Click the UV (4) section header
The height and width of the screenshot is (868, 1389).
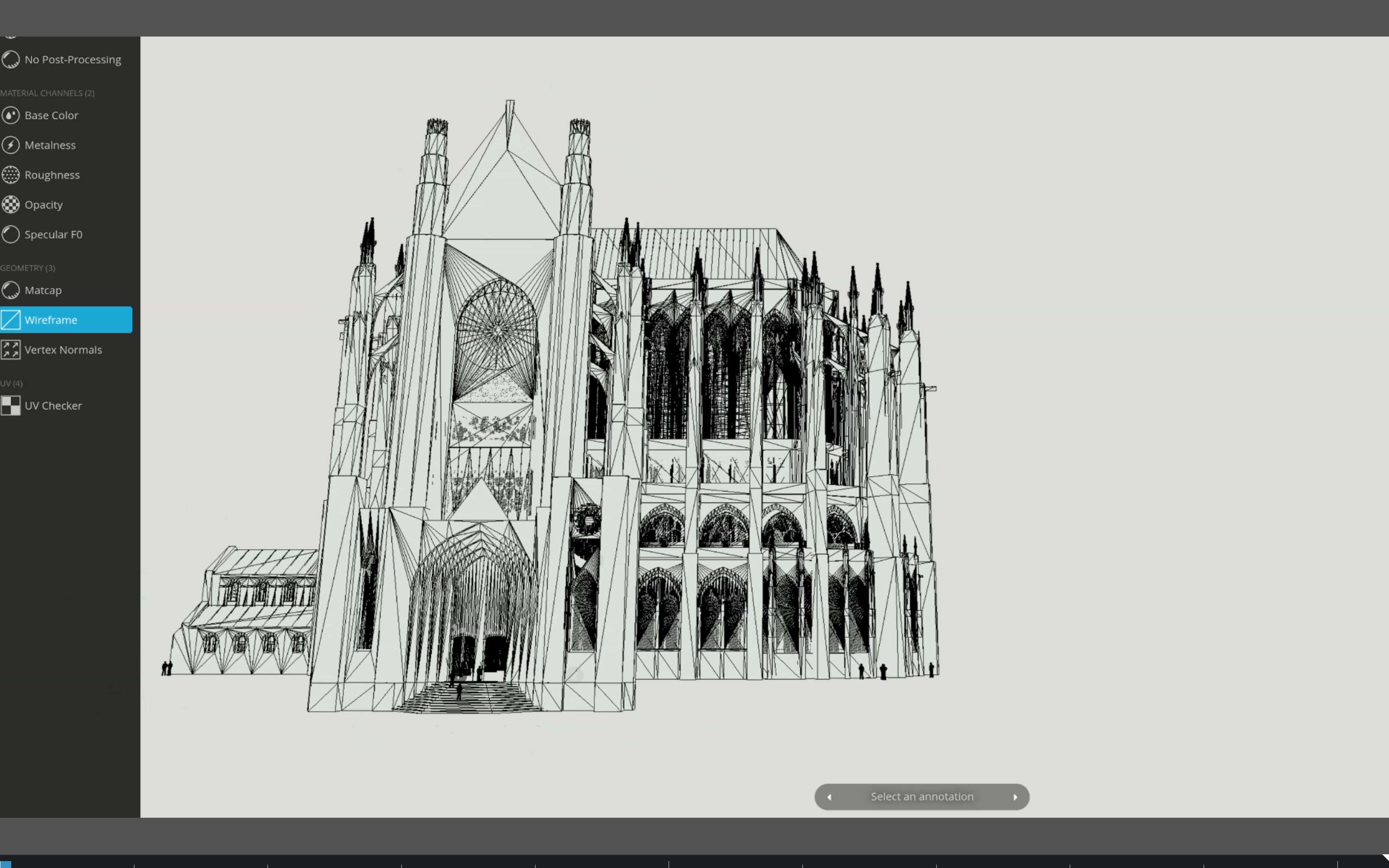click(12, 383)
